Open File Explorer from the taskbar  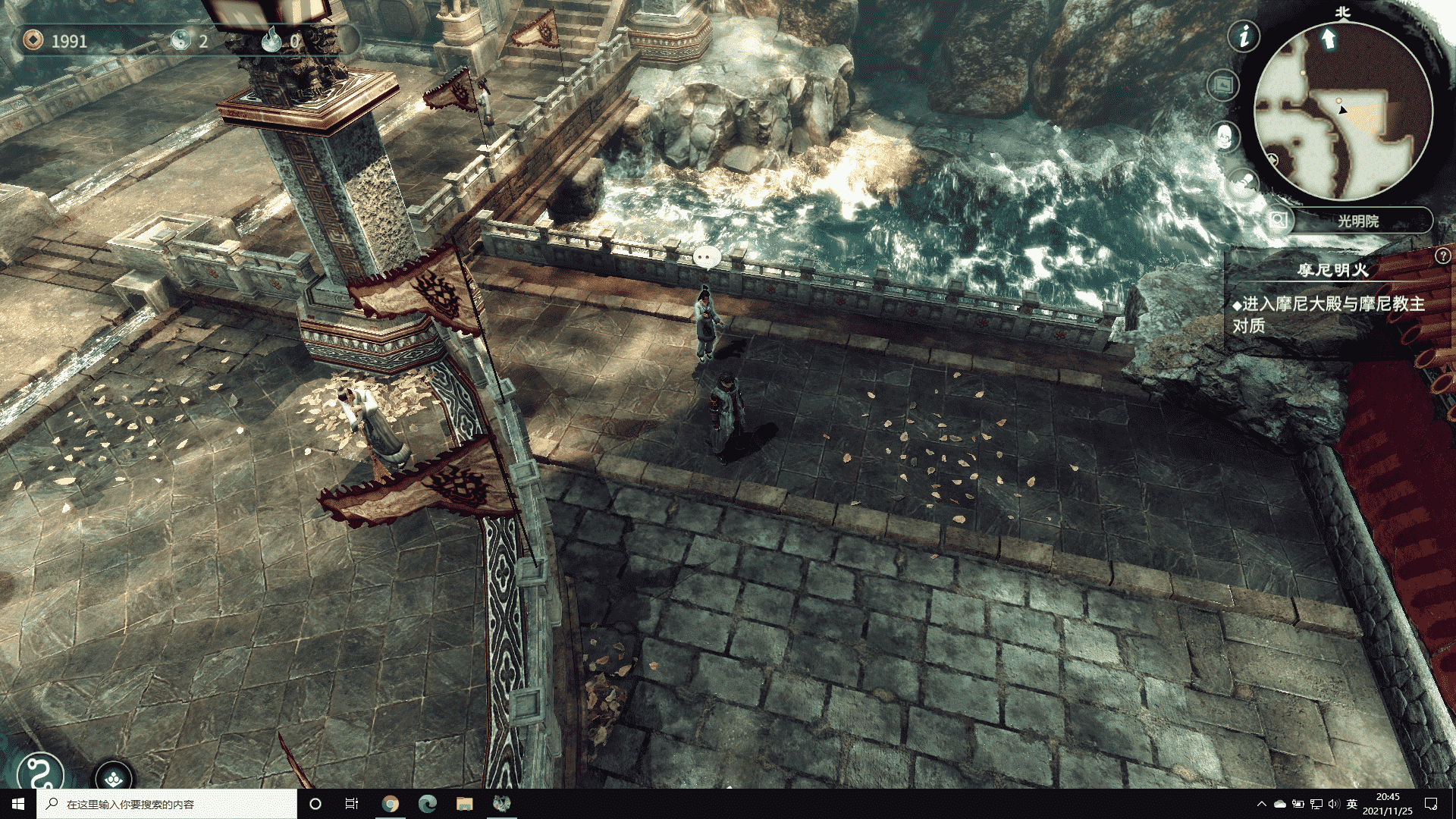click(465, 804)
